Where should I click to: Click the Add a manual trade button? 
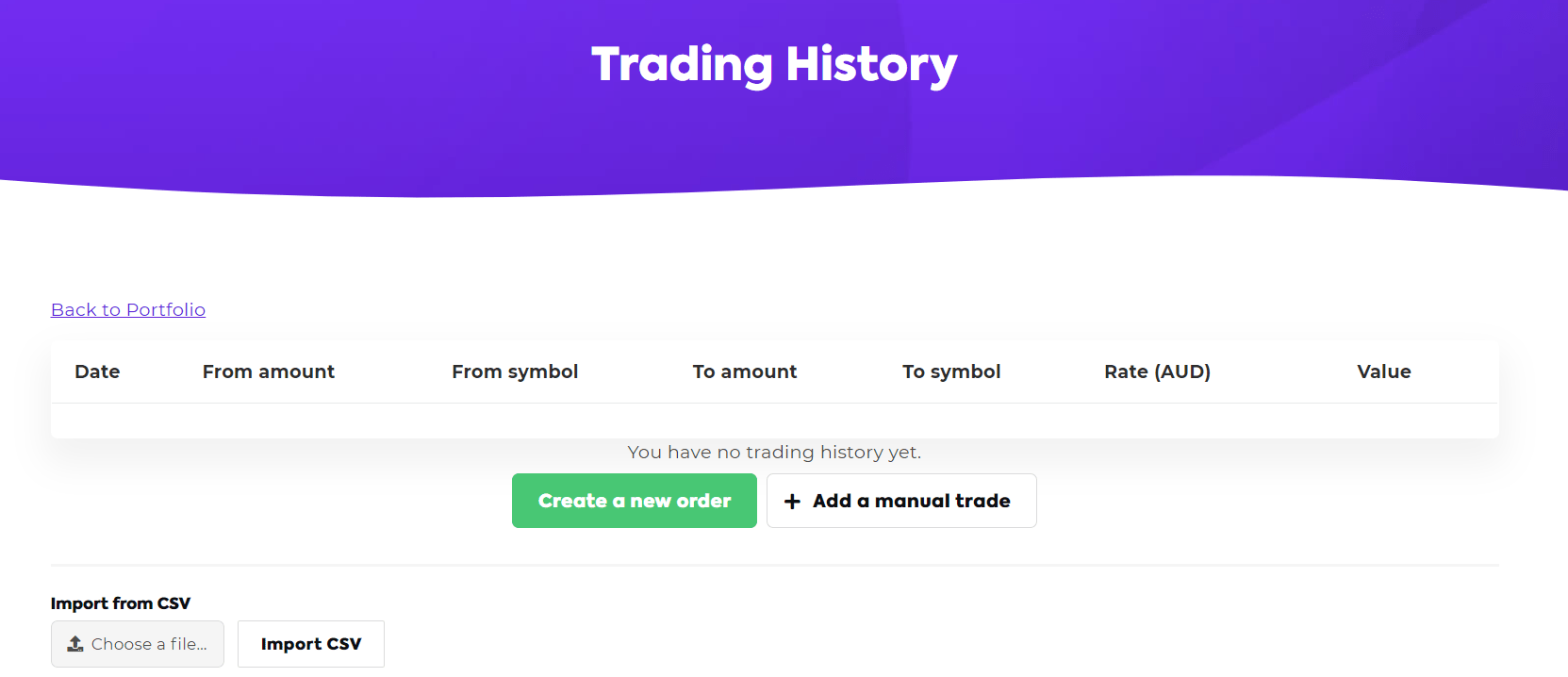click(900, 501)
